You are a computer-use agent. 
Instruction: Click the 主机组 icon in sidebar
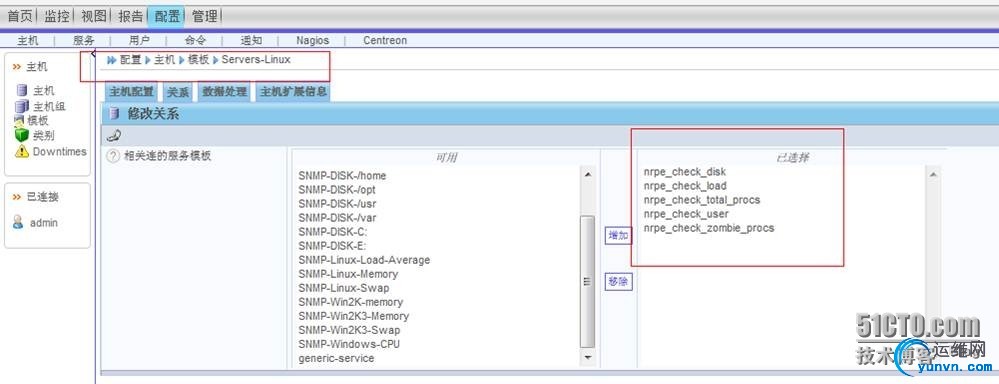tap(22, 106)
